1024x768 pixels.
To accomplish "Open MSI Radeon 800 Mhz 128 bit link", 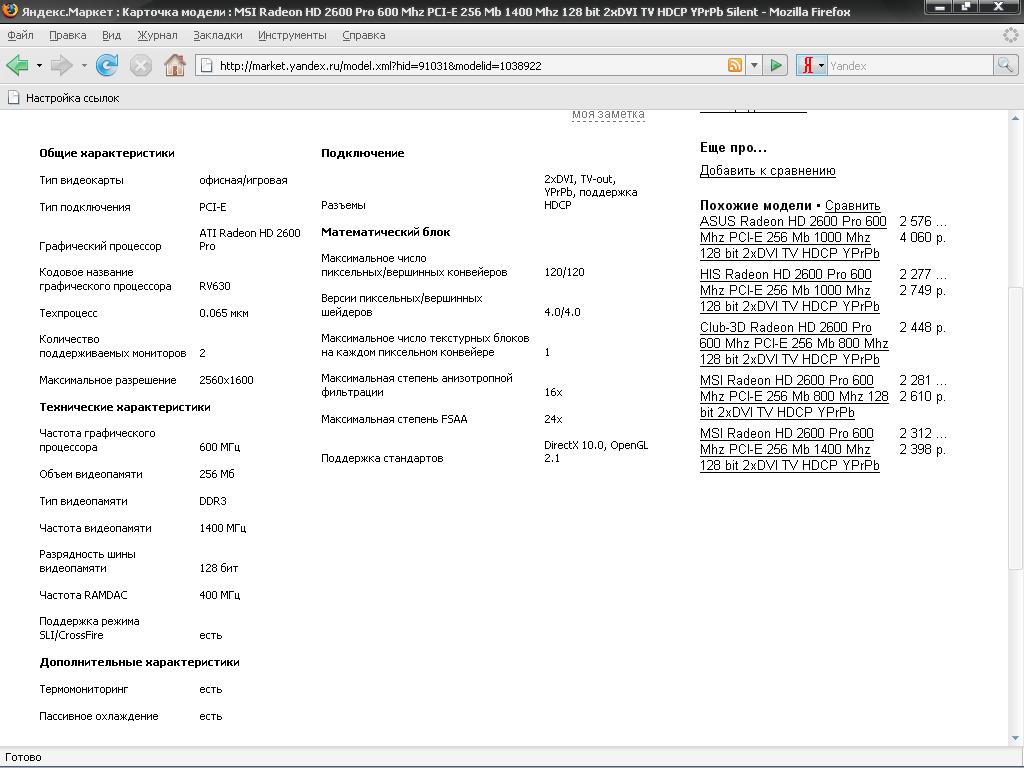I will (x=793, y=396).
